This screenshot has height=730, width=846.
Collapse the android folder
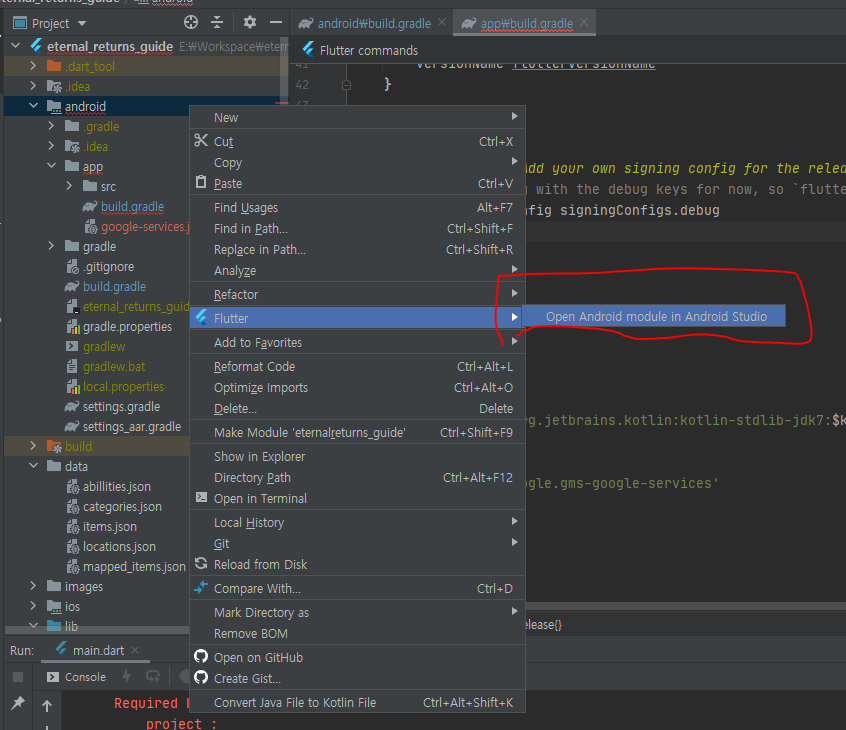click(x=33, y=106)
